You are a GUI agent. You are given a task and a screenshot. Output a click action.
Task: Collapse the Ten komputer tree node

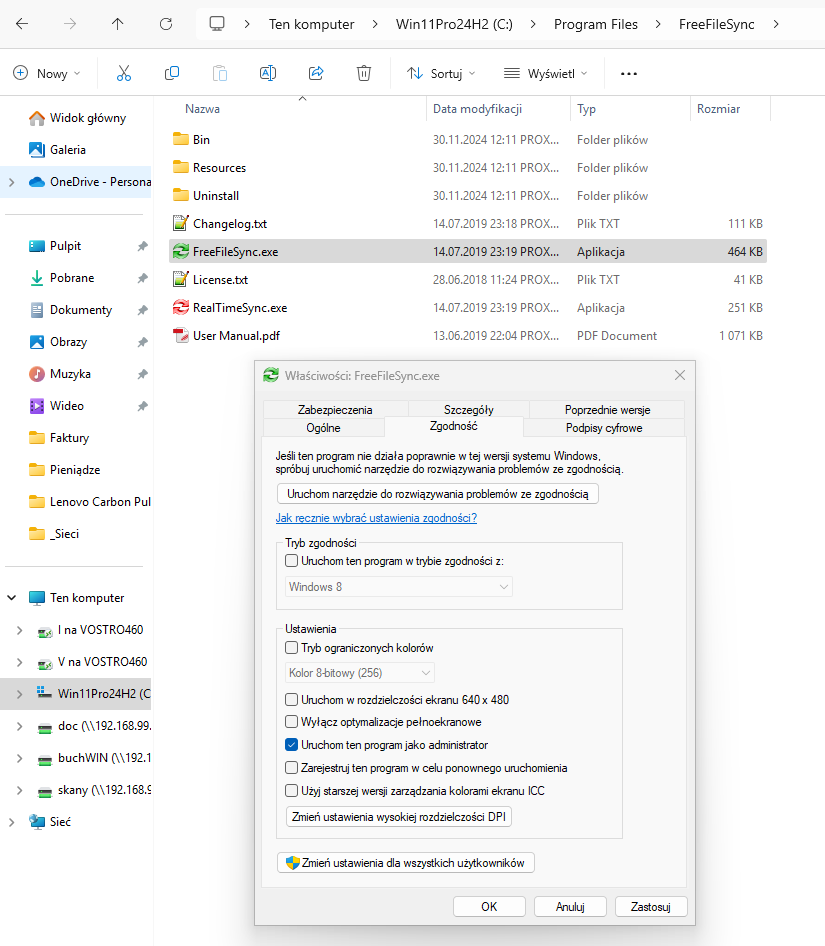pyautogui.click(x=11, y=597)
